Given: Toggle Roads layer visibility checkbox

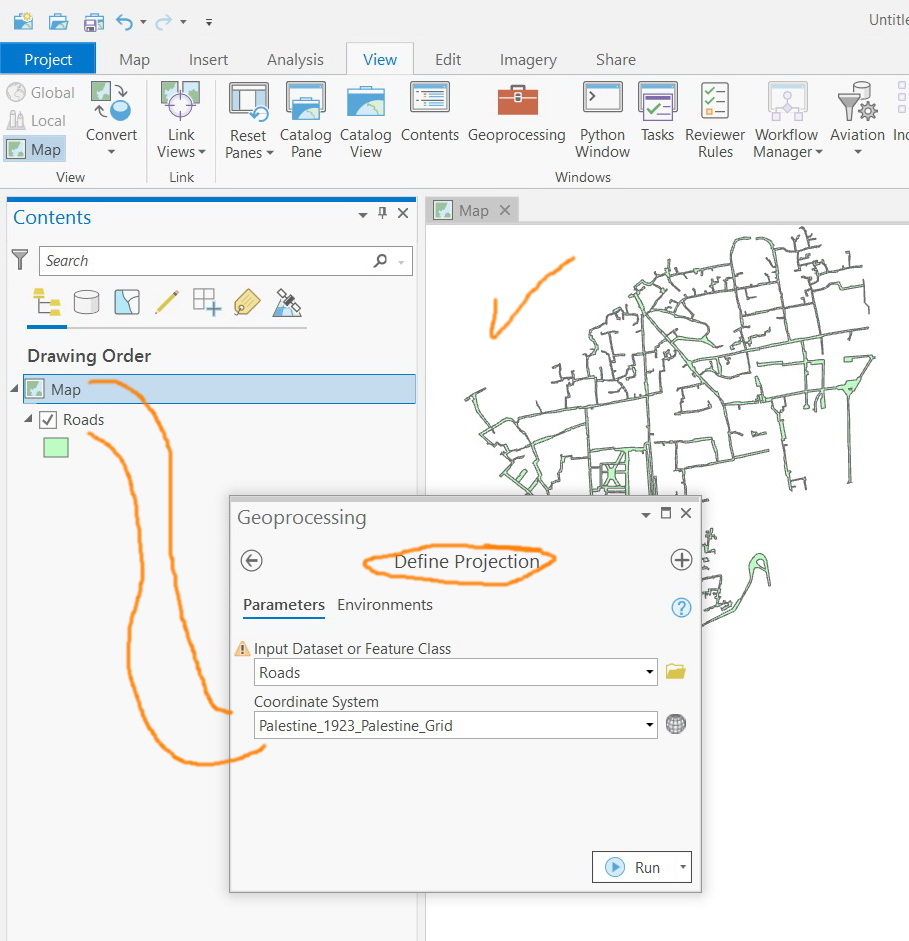Looking at the screenshot, I should pos(48,419).
